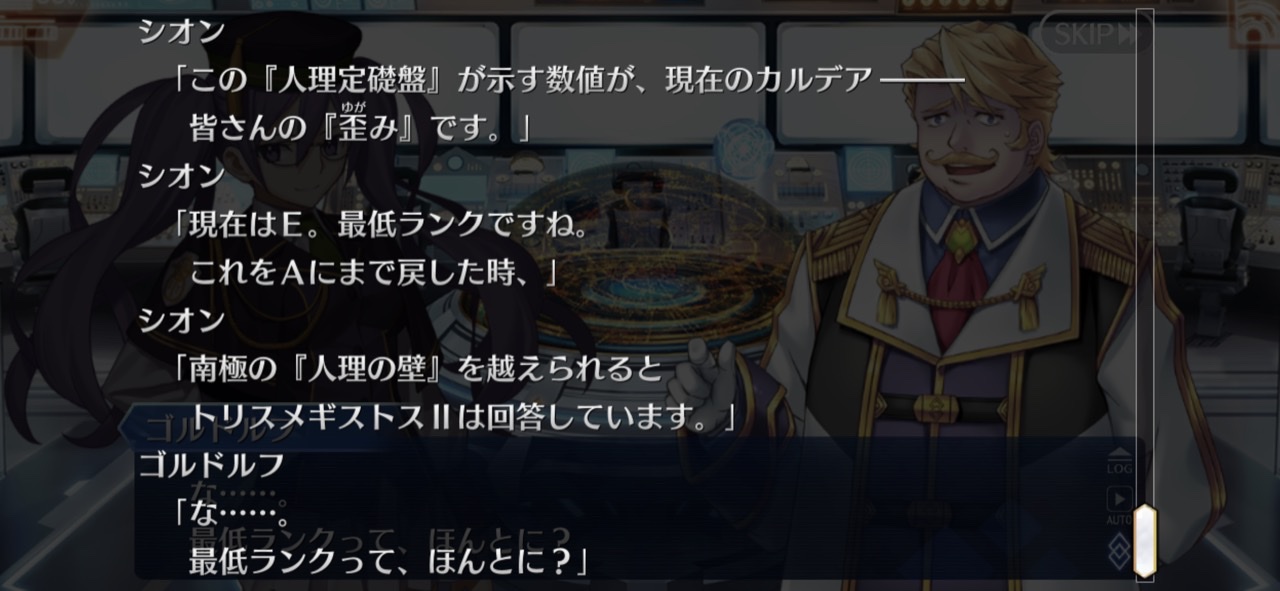Screen dimensions: 1280x591
Task: Click the double-diamond icon below AUTO
Action: tap(1119, 548)
